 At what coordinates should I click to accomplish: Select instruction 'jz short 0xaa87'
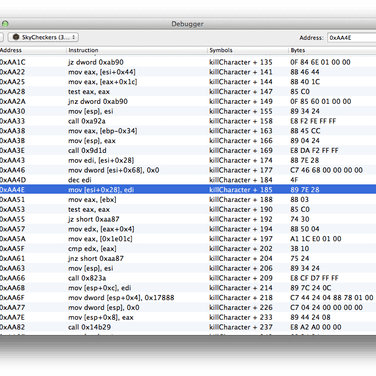[94, 219]
